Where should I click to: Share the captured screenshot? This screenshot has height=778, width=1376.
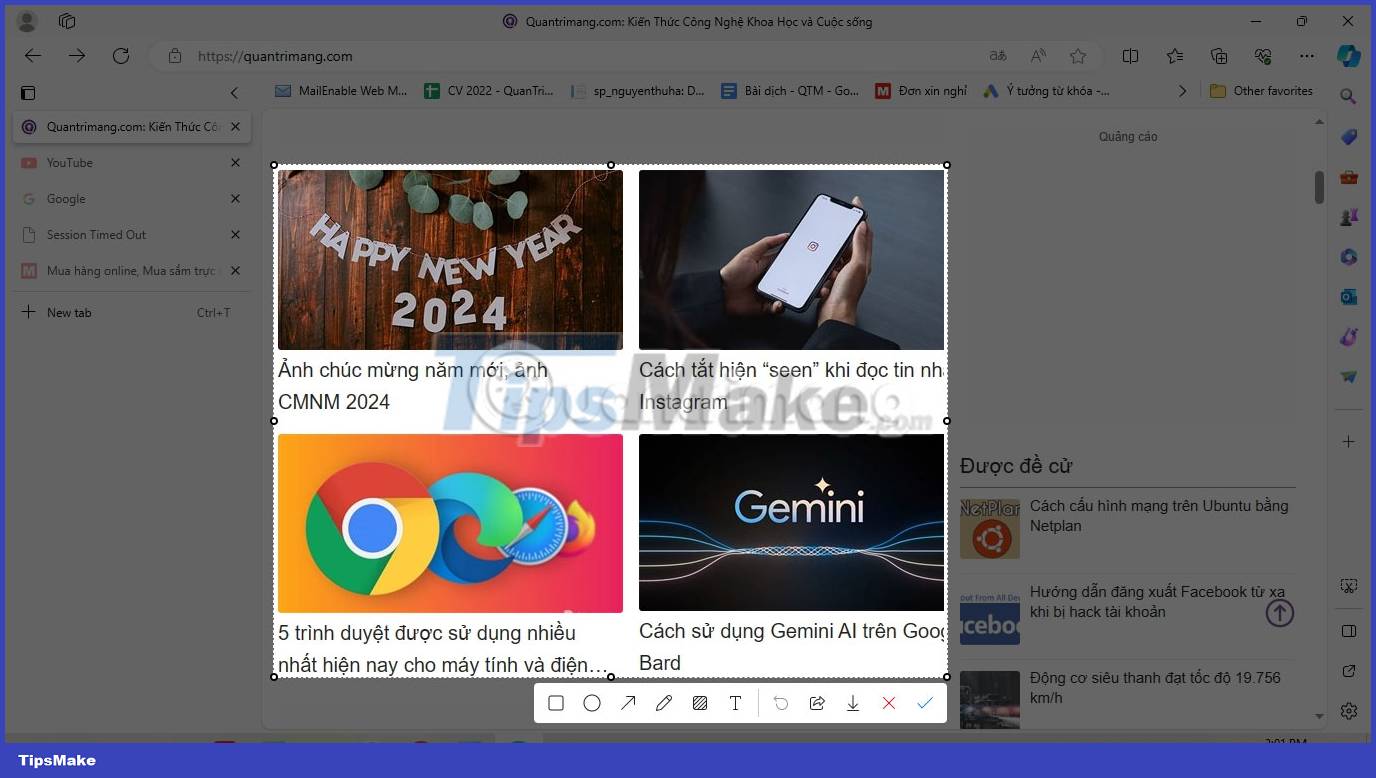(x=817, y=702)
